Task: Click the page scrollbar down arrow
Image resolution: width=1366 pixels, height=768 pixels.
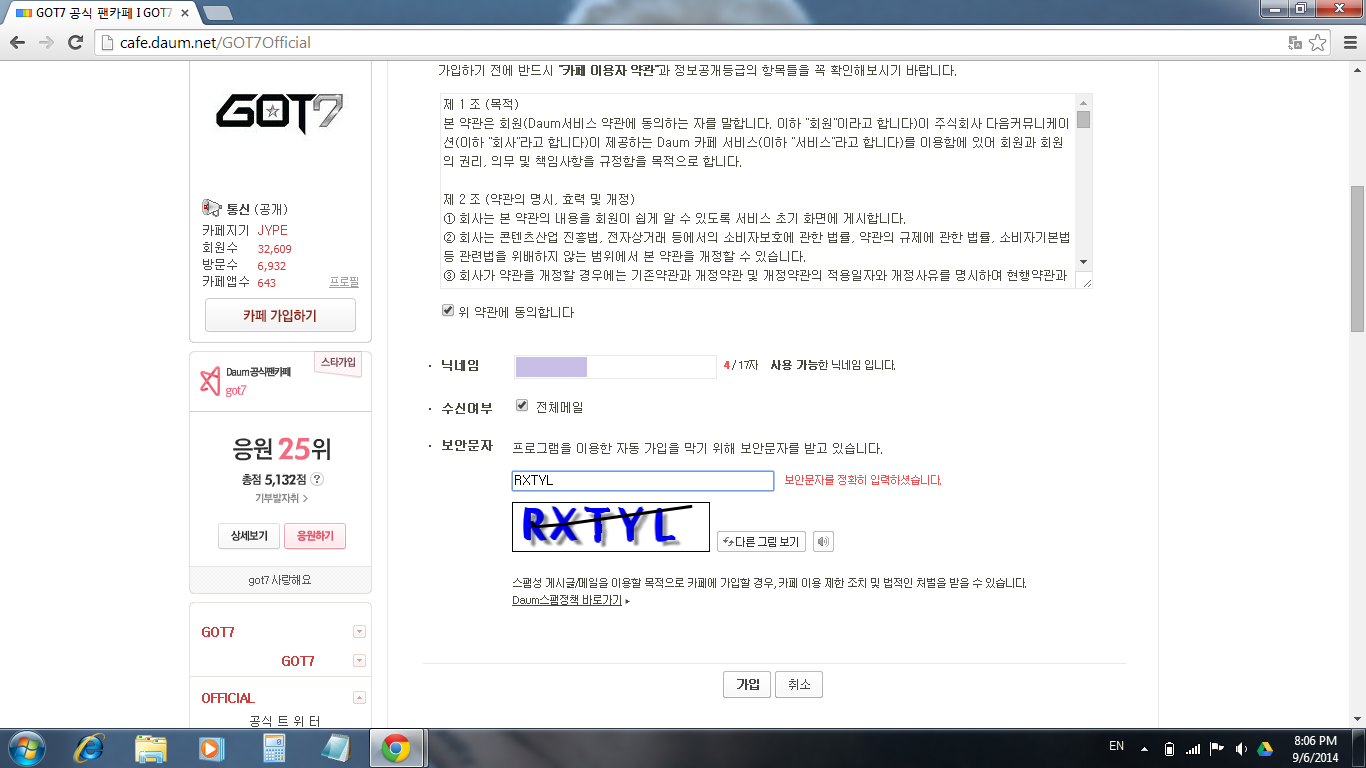Action: pos(1357,719)
